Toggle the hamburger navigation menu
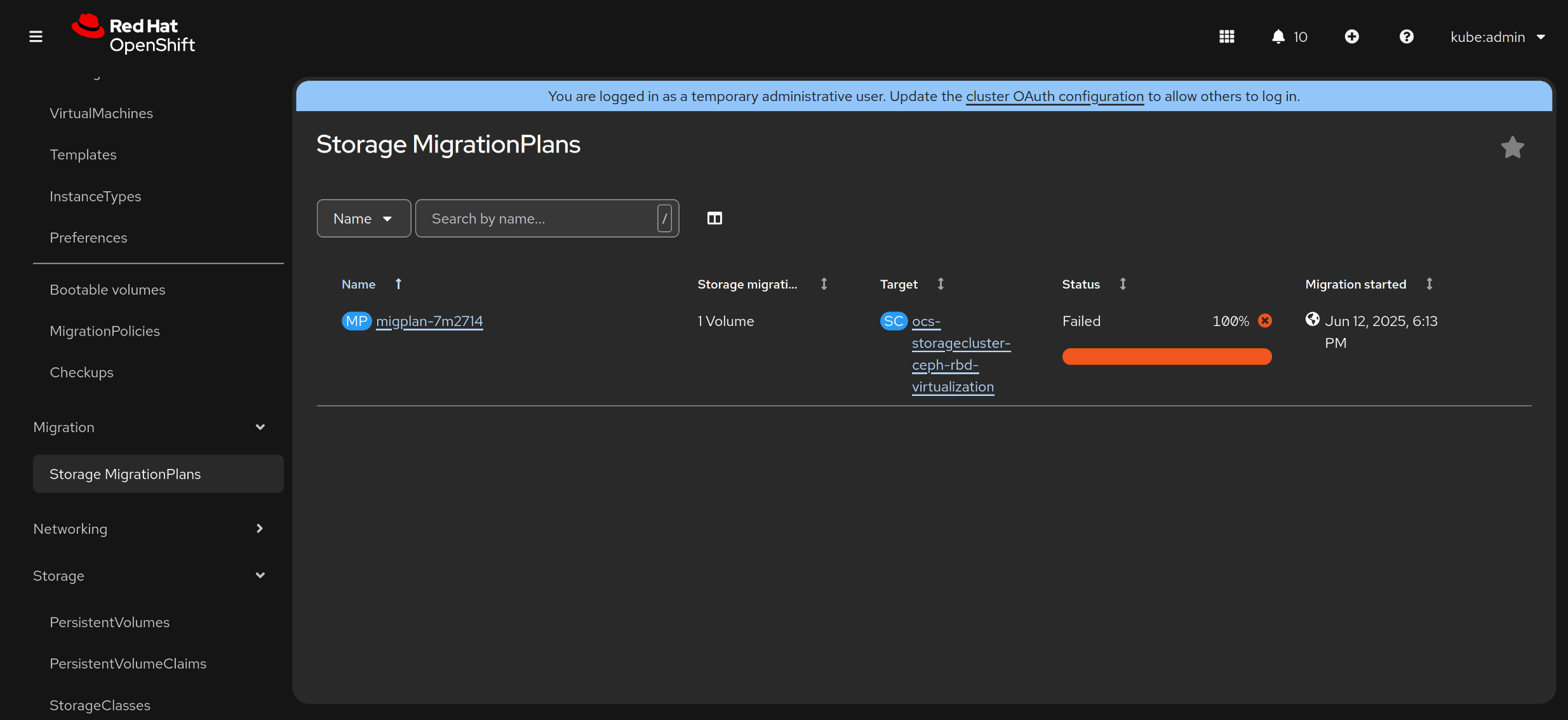This screenshot has width=1568, height=720. tap(36, 36)
